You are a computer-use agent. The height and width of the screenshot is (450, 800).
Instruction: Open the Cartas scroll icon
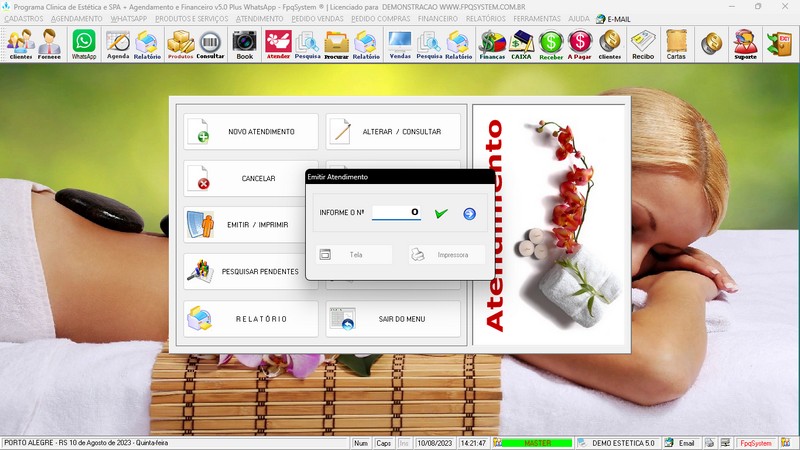coord(676,44)
